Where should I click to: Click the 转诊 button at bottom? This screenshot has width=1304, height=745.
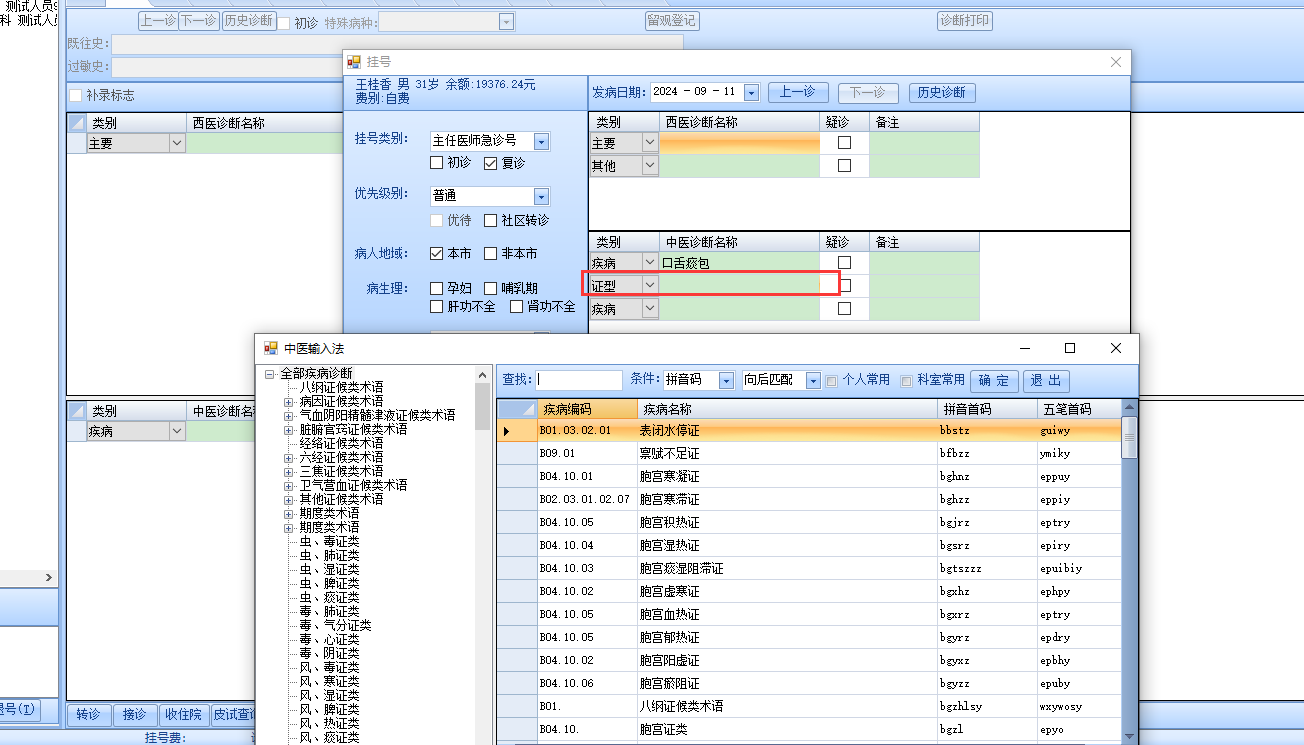88,714
